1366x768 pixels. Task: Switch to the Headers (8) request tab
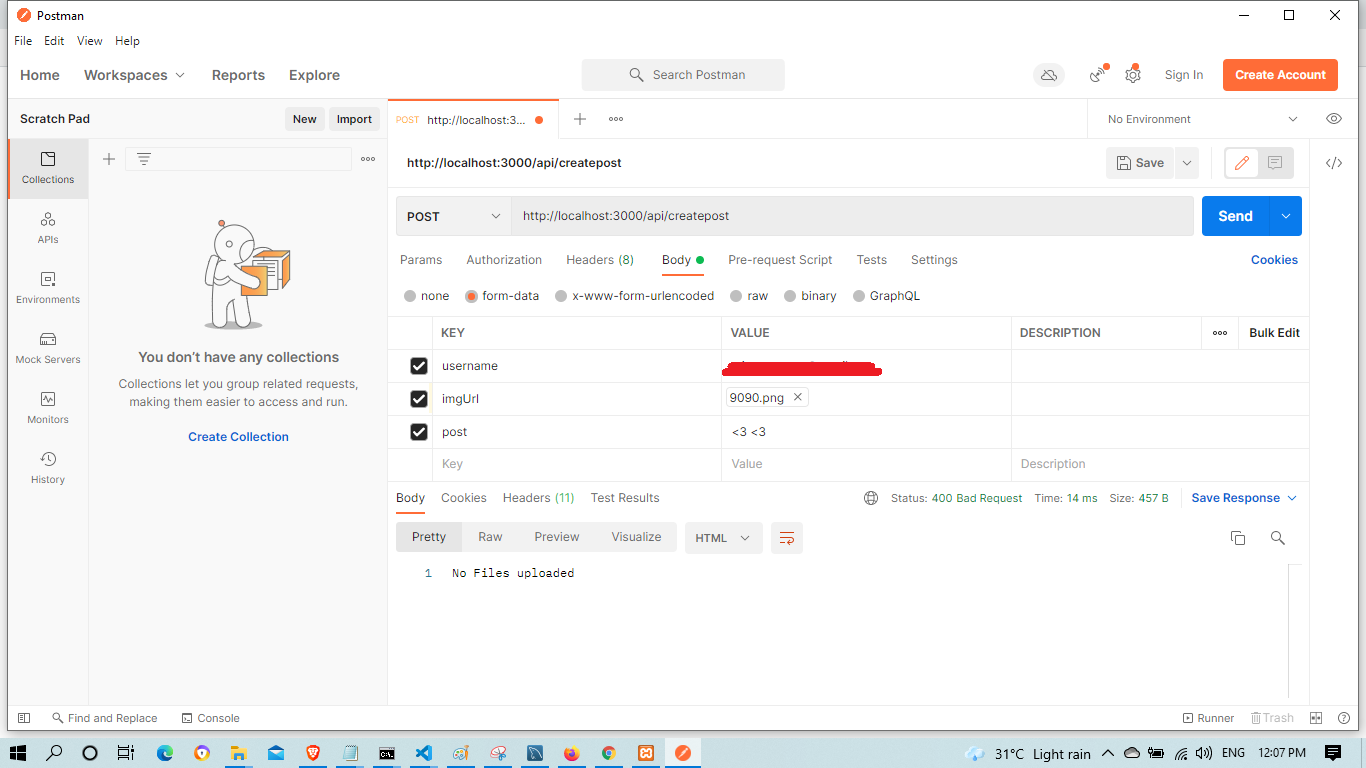600,260
